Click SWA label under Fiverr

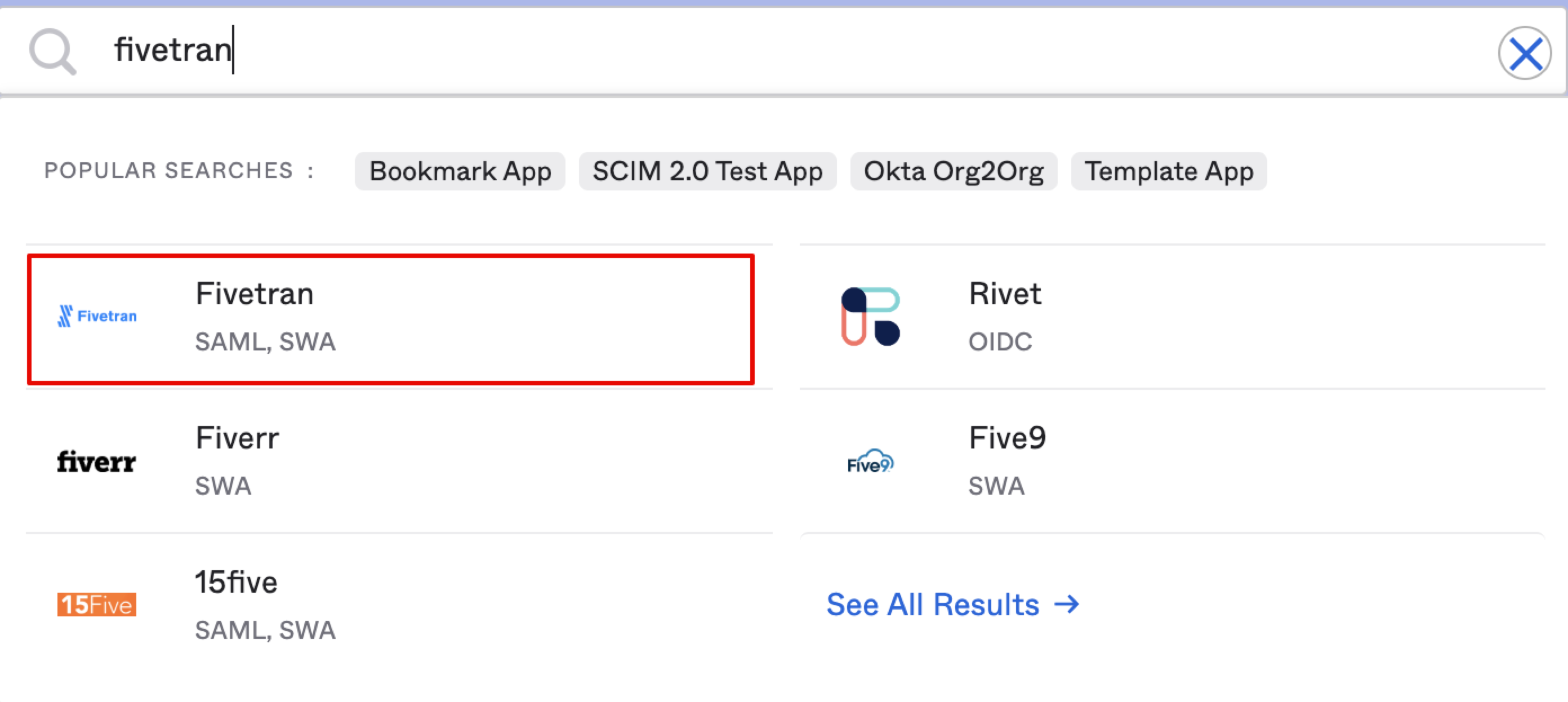(223, 486)
